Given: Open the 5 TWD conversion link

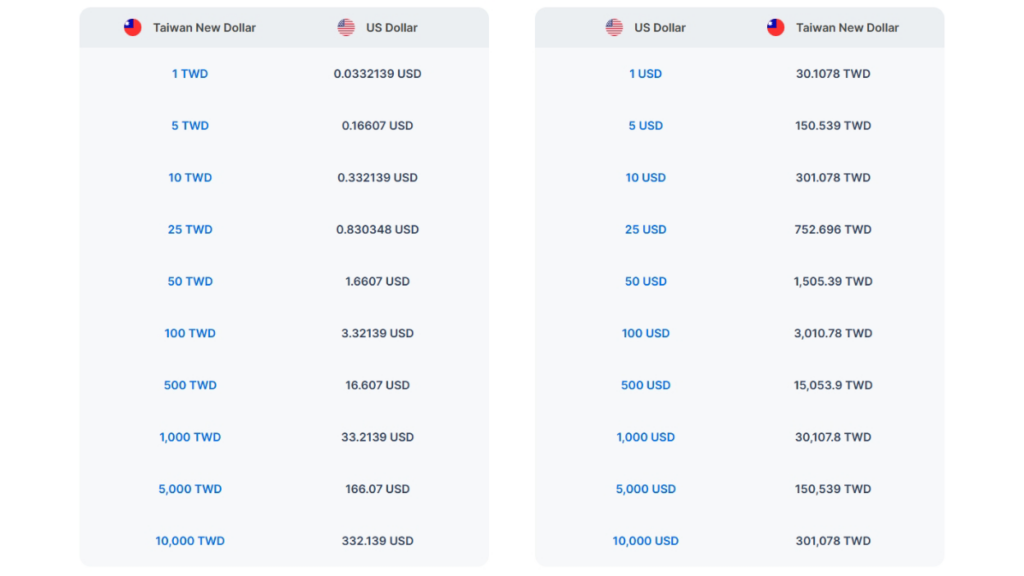Looking at the screenshot, I should tap(190, 126).
